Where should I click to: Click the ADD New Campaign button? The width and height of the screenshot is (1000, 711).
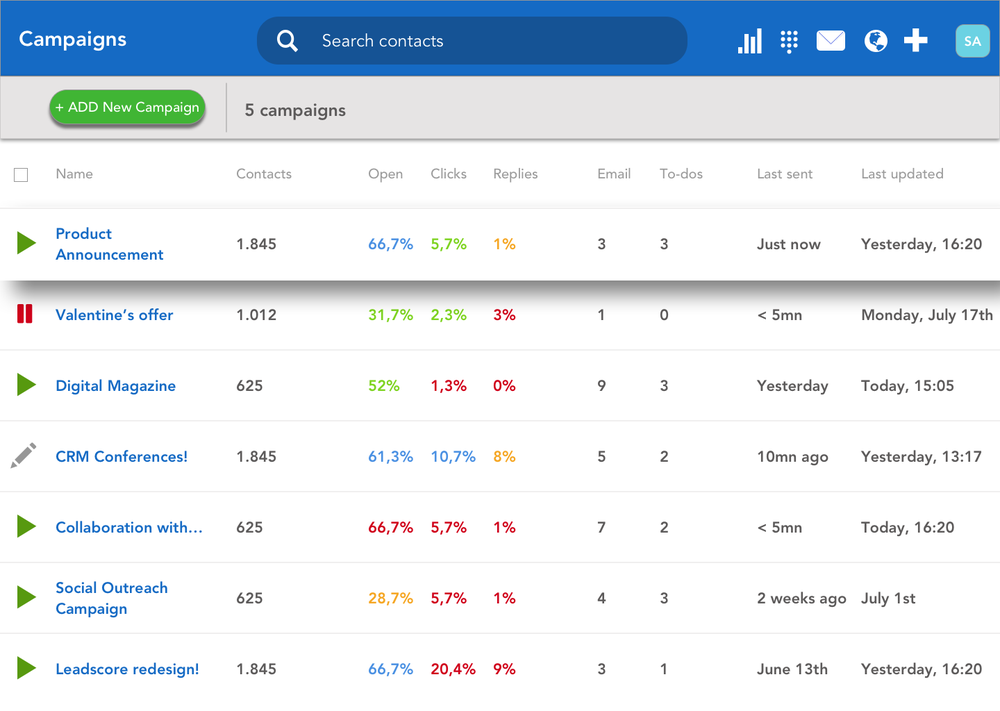[127, 107]
